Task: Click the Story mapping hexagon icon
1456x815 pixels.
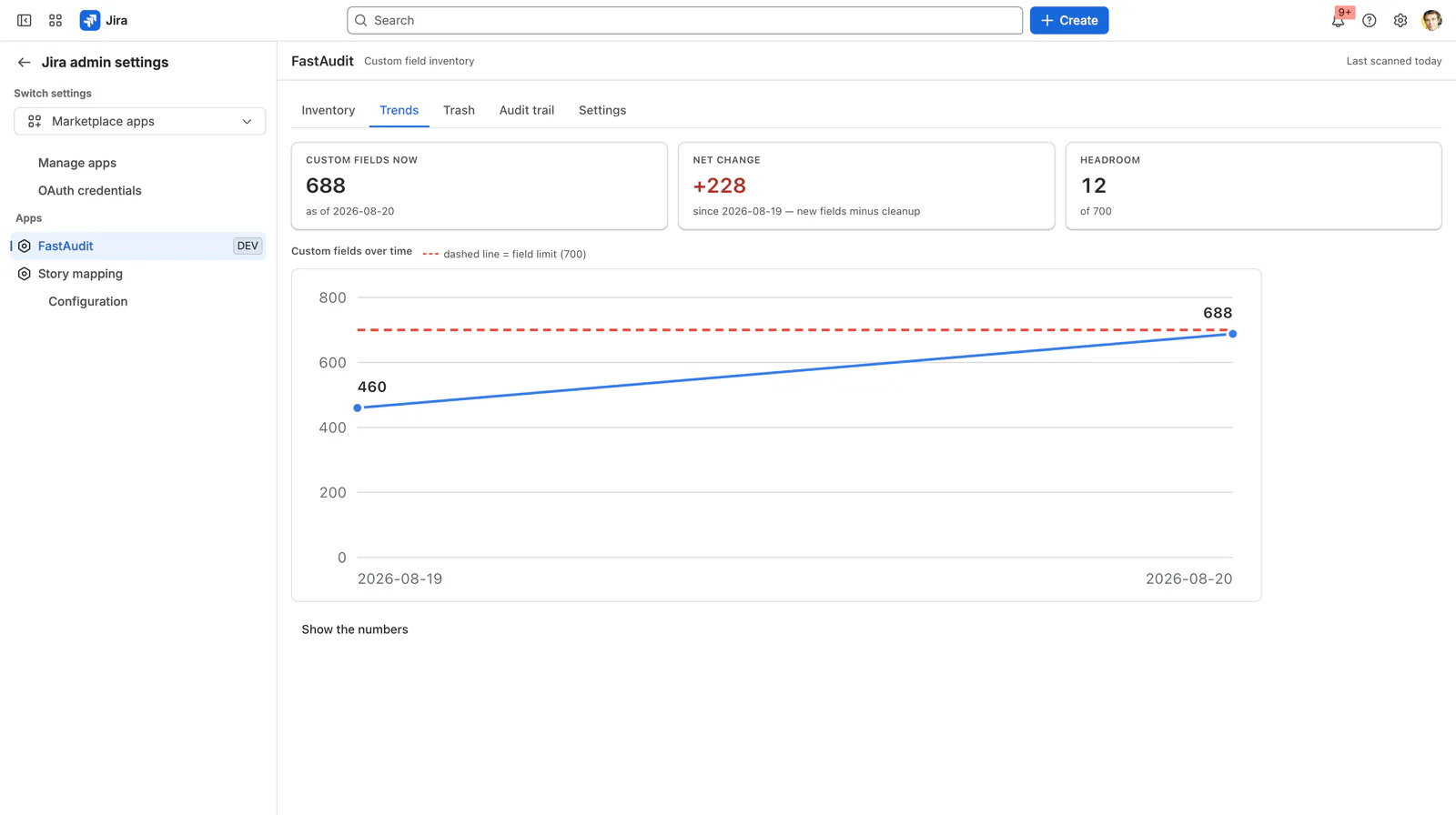Action: (x=25, y=274)
